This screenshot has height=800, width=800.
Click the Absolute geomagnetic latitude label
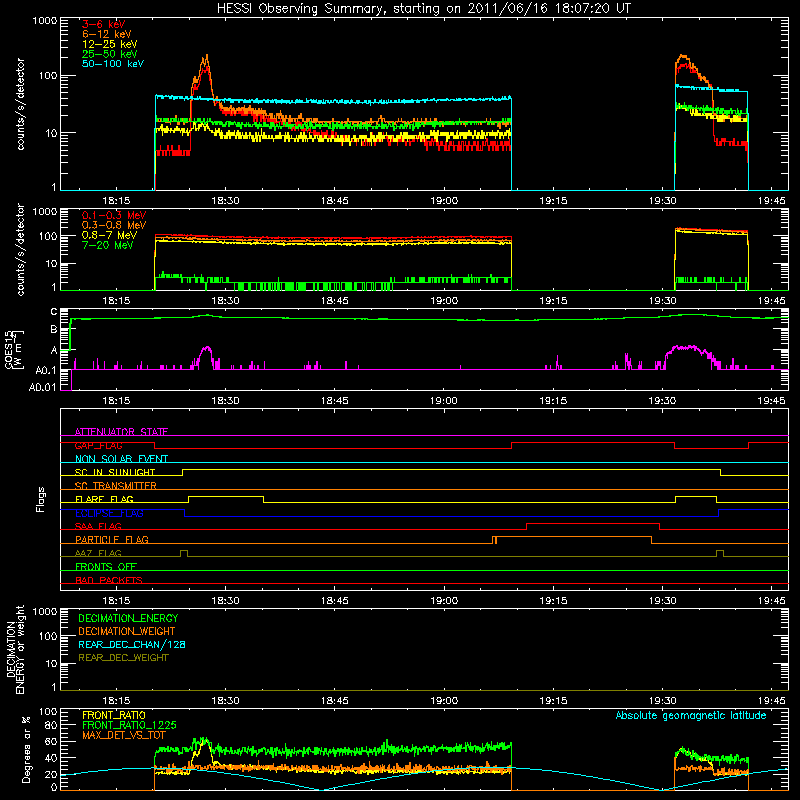point(691,716)
